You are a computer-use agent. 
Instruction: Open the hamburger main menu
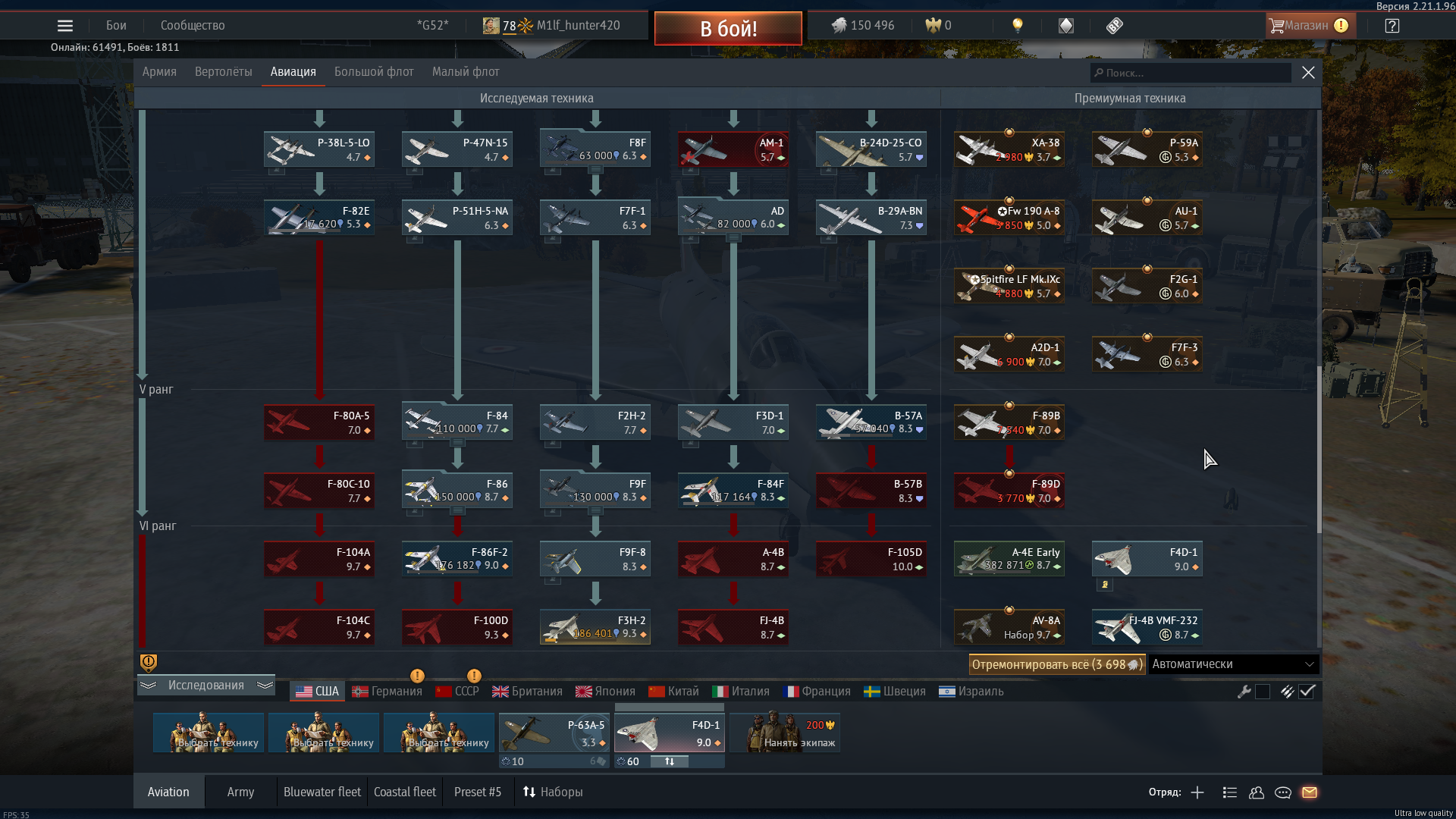tap(65, 26)
